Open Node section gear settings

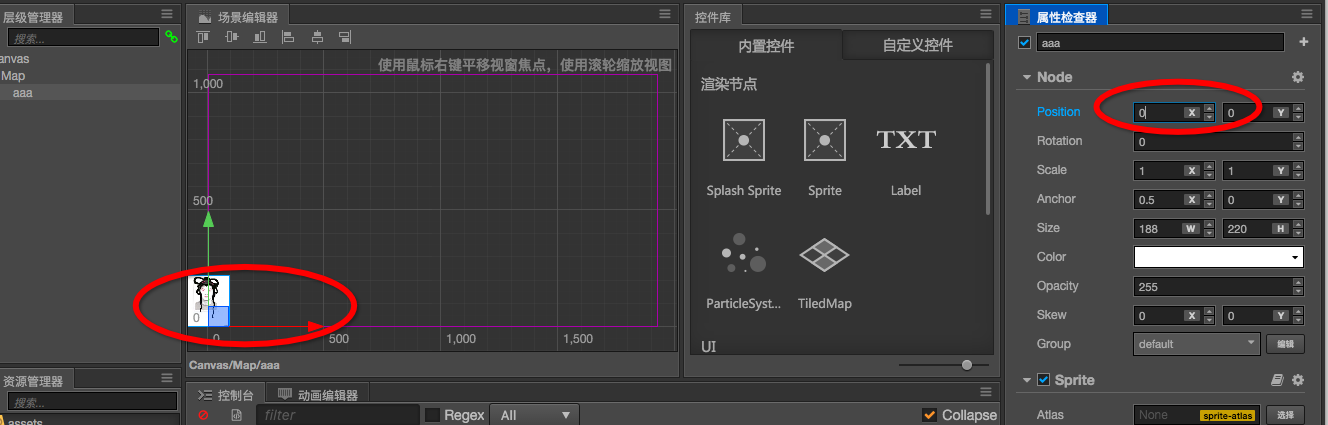pos(1298,77)
